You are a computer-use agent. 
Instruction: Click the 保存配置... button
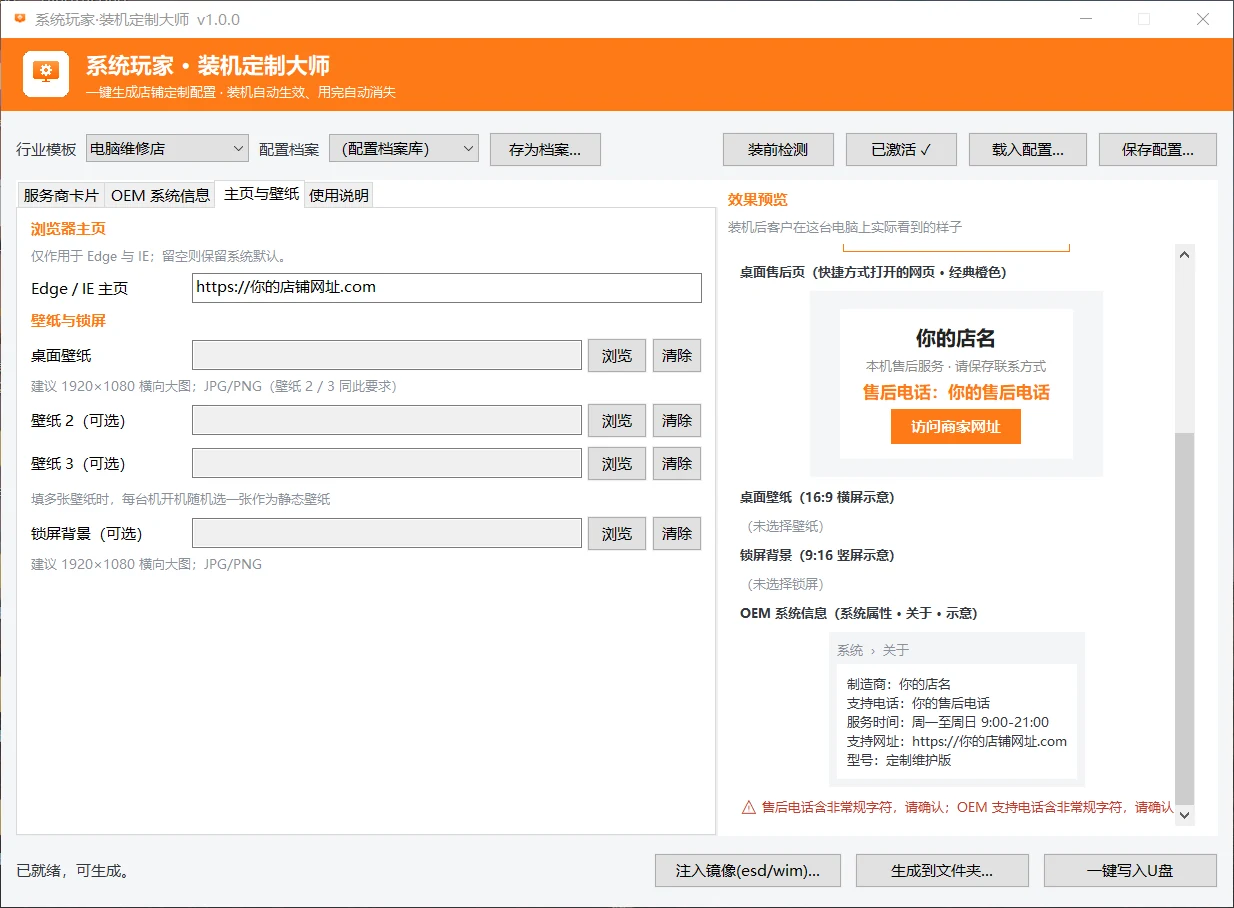tap(1158, 149)
